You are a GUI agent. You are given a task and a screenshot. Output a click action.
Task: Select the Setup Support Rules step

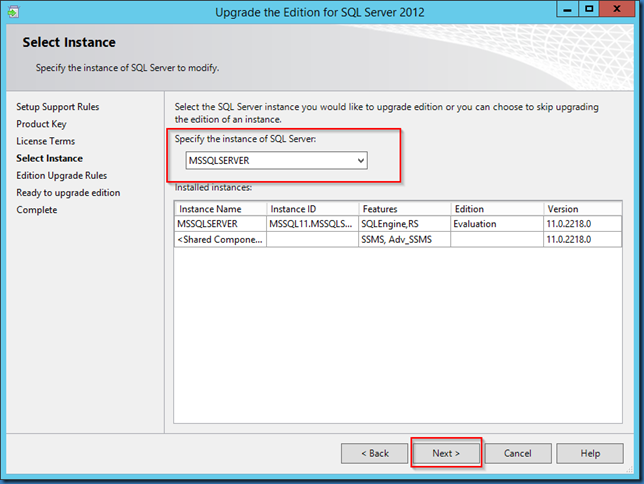pos(58,107)
